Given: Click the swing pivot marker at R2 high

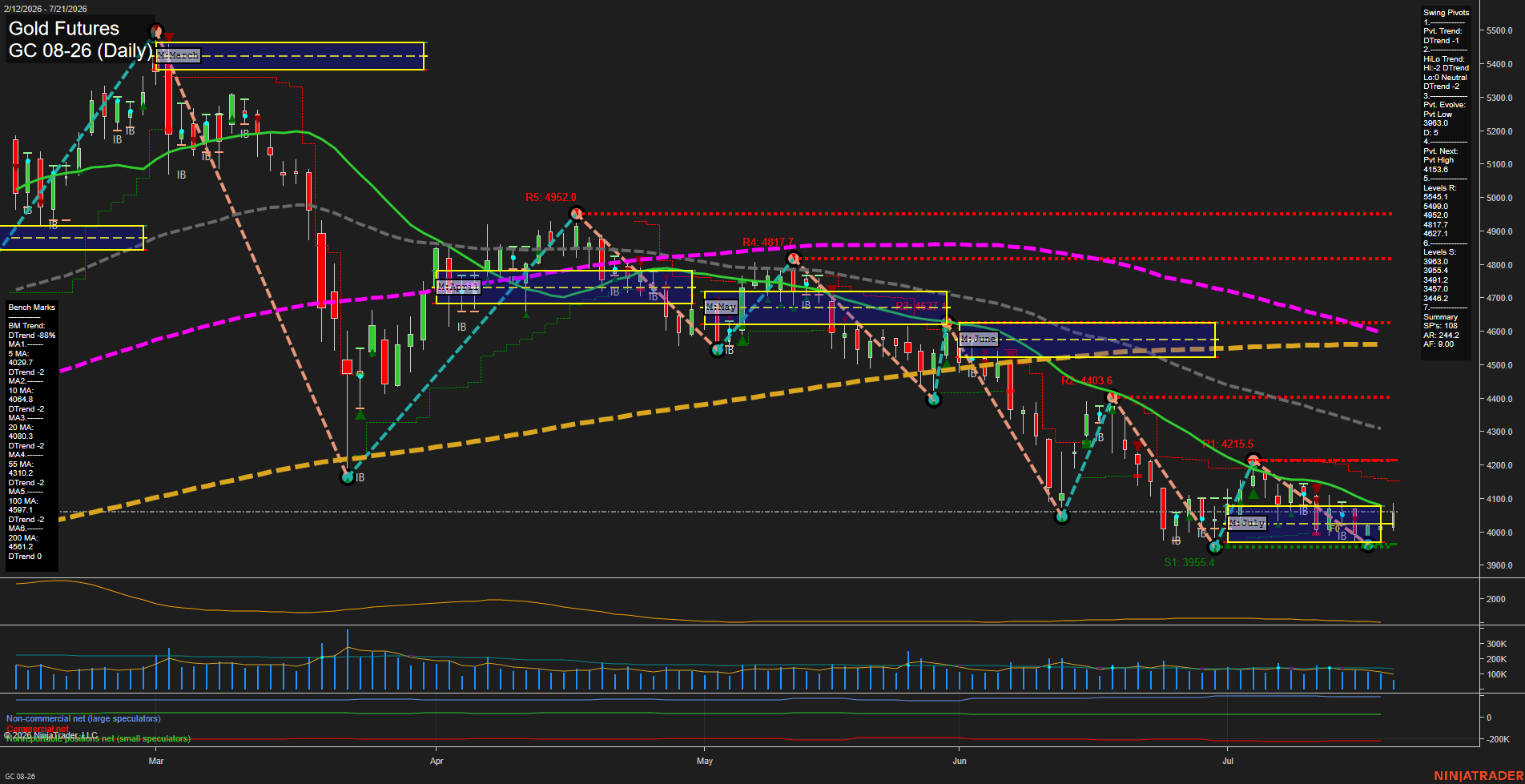Looking at the screenshot, I should tap(1112, 397).
